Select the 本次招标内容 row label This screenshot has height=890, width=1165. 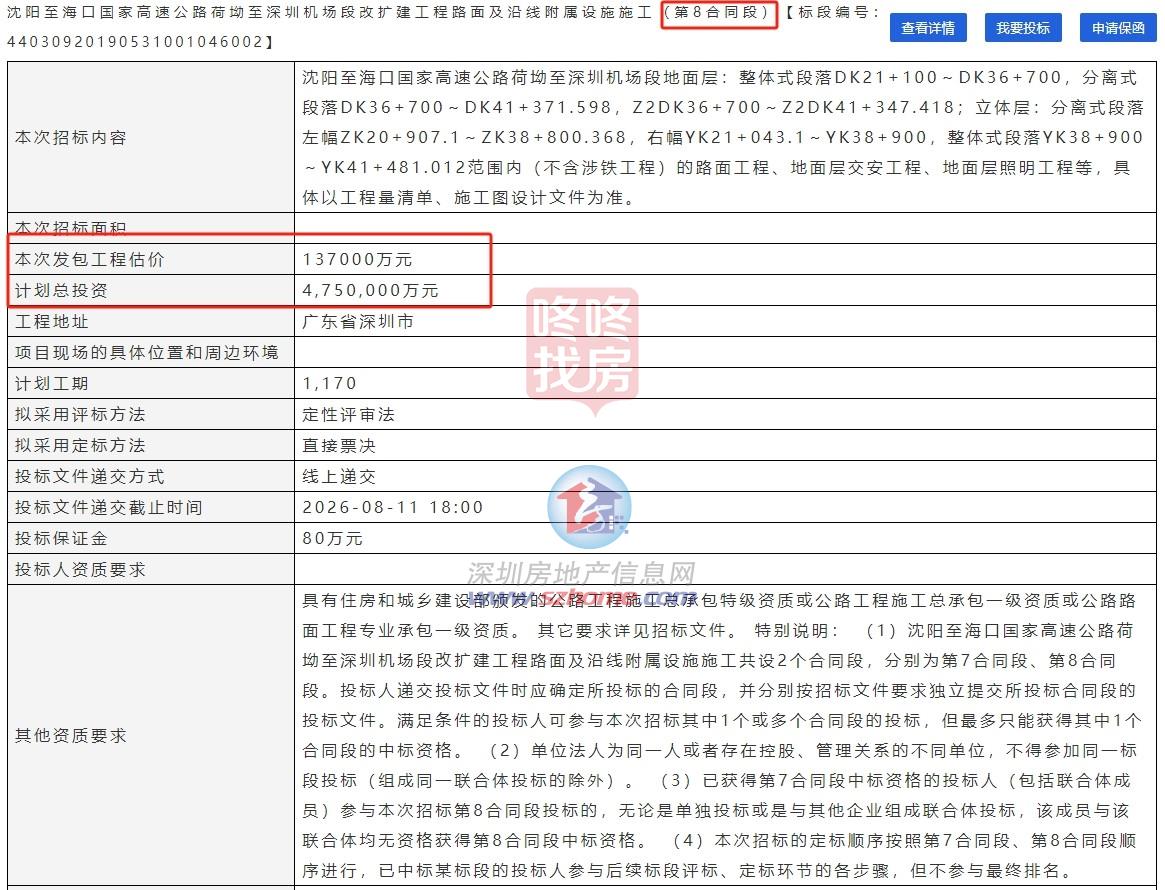(71, 137)
